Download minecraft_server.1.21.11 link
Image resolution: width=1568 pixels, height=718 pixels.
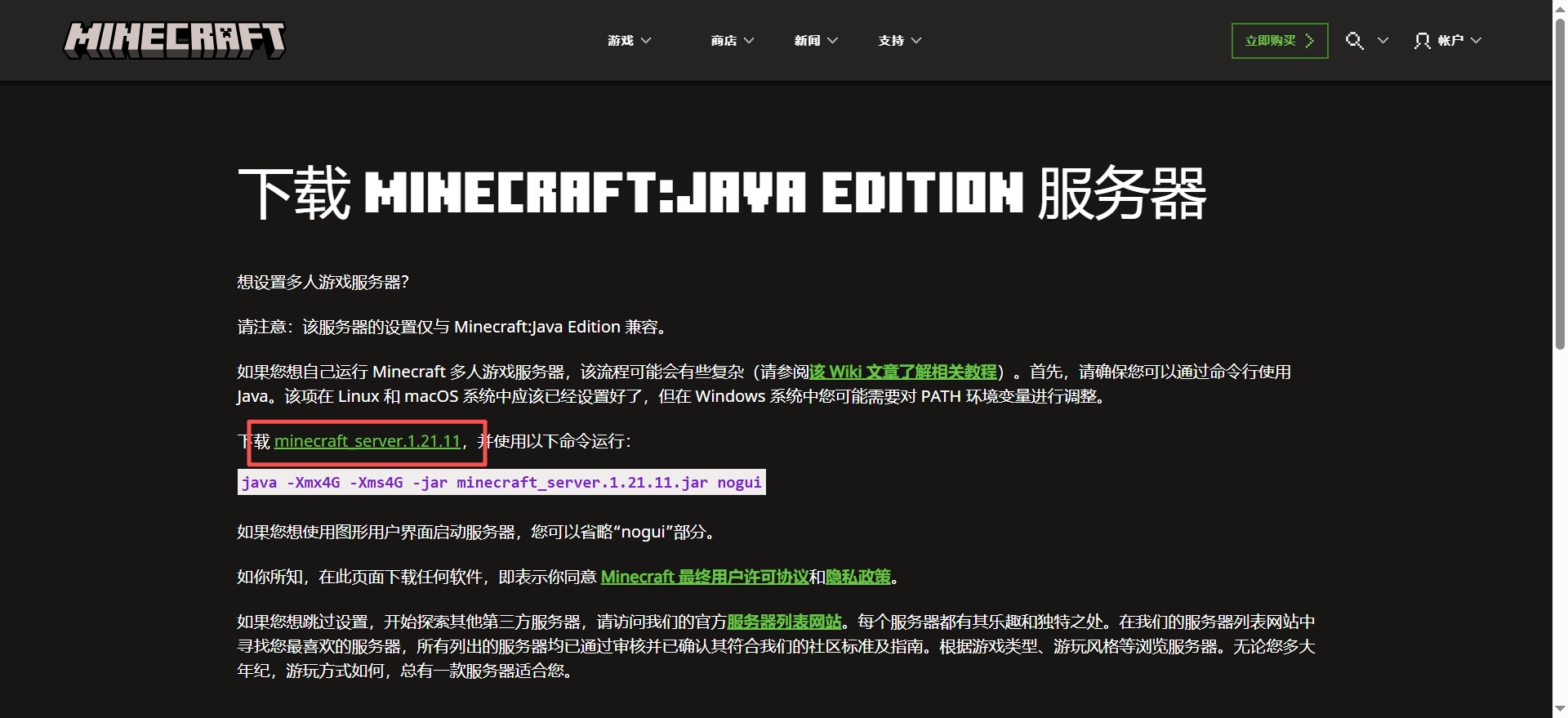[x=367, y=441]
